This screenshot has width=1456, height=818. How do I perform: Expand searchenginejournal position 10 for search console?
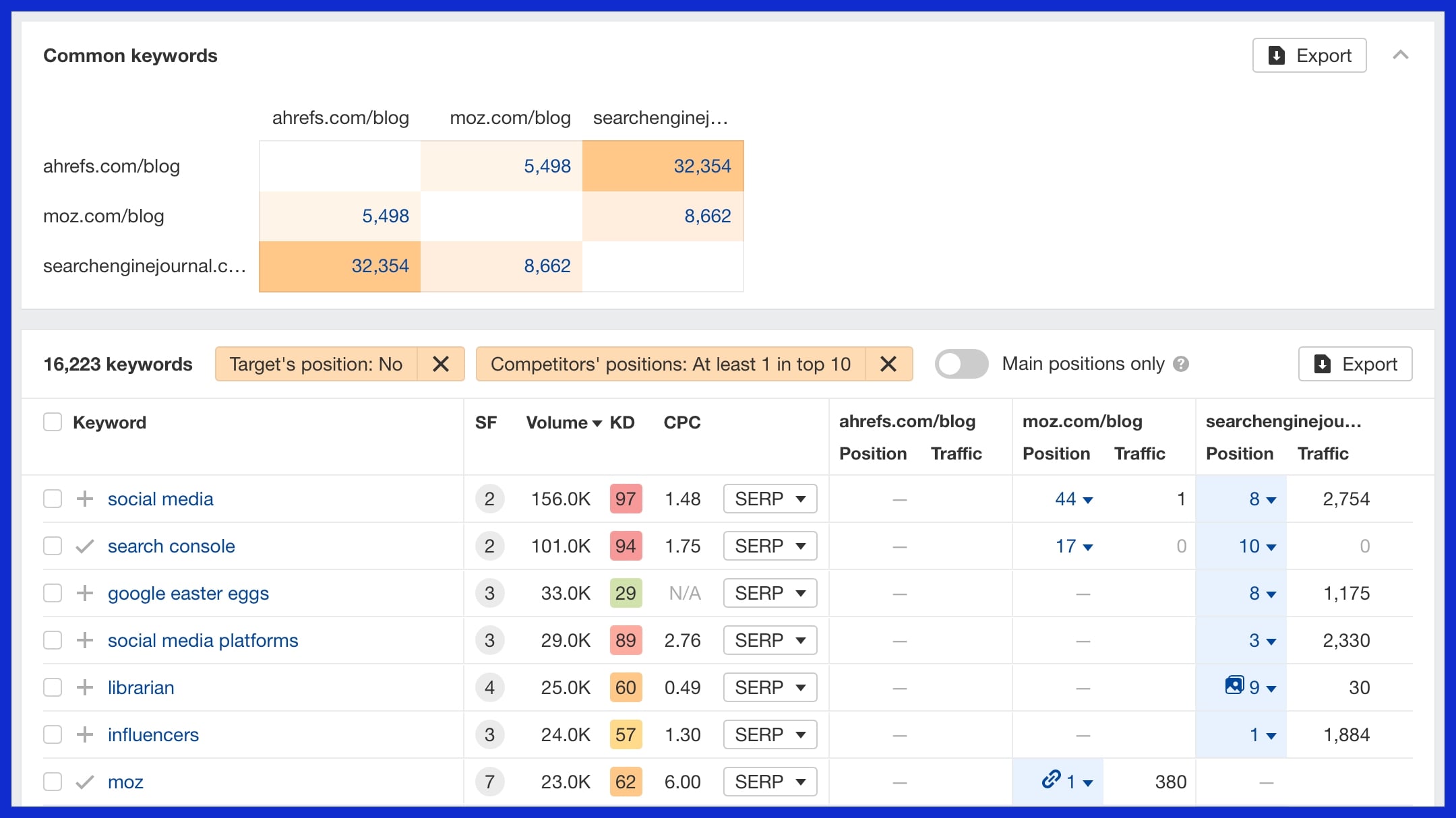point(1258,546)
